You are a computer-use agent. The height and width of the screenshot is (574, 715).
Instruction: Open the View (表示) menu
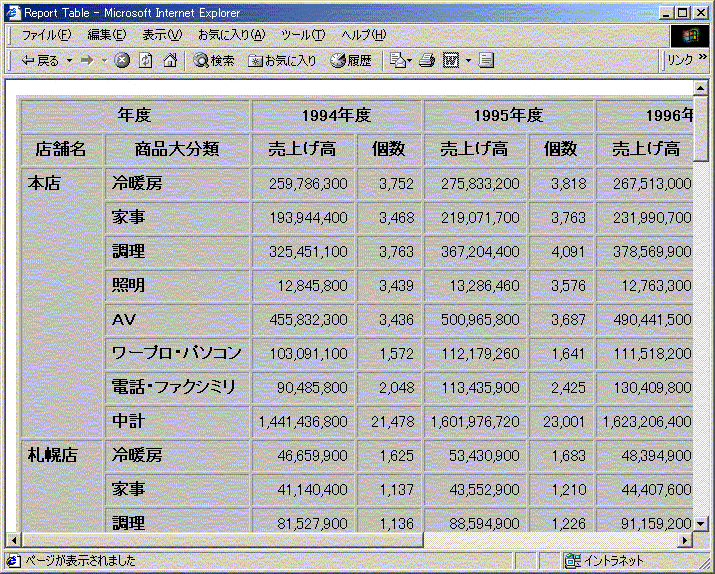pos(162,35)
